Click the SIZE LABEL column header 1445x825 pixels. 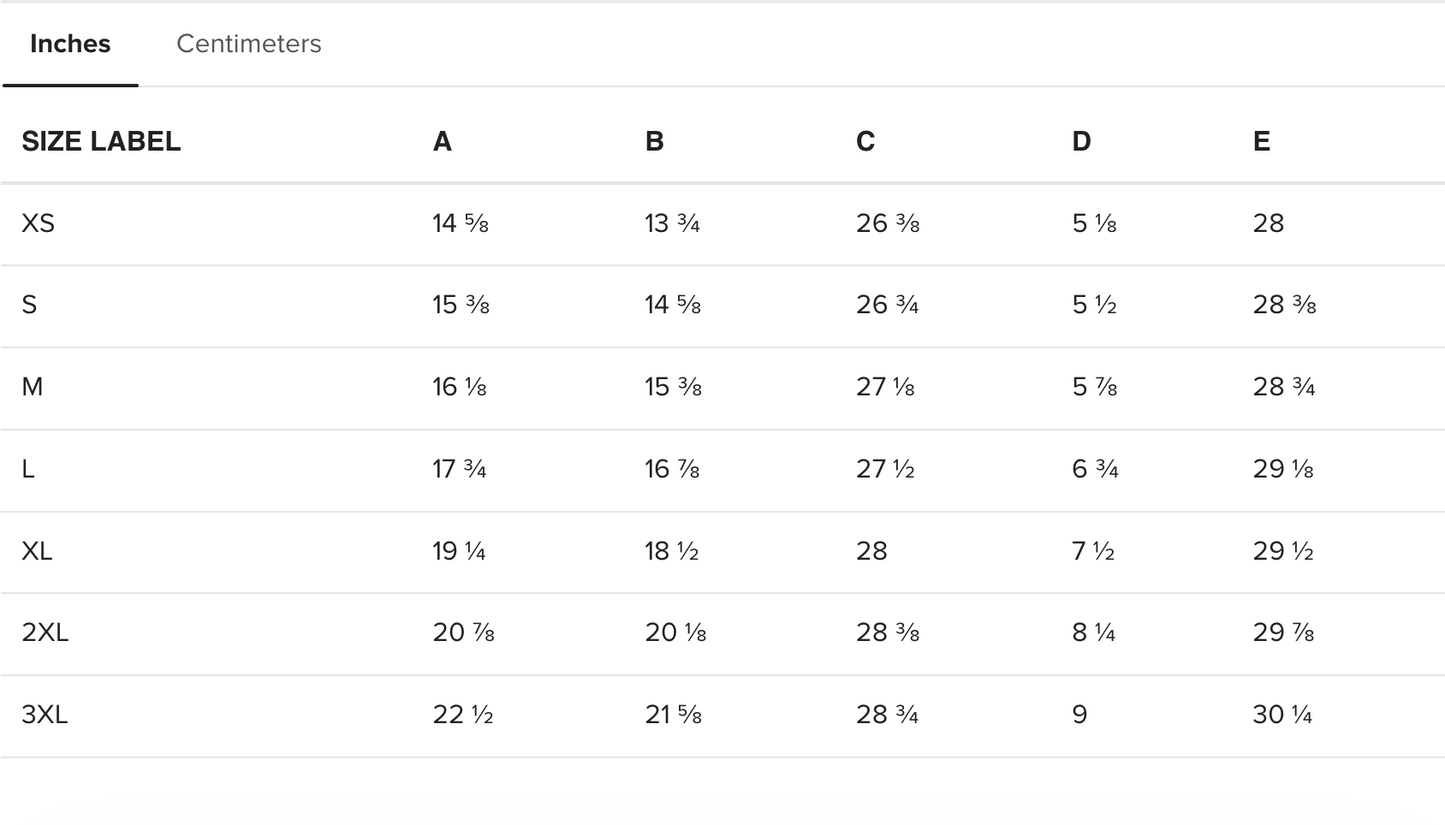101,142
